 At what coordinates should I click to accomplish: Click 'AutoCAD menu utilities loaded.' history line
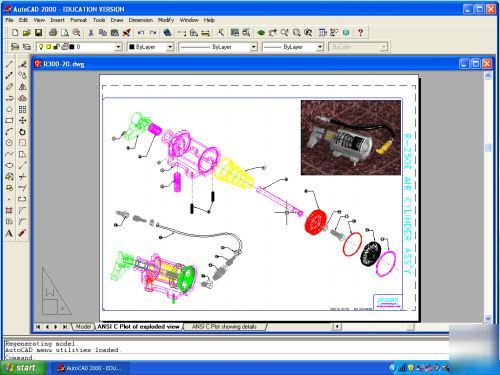coord(62,350)
